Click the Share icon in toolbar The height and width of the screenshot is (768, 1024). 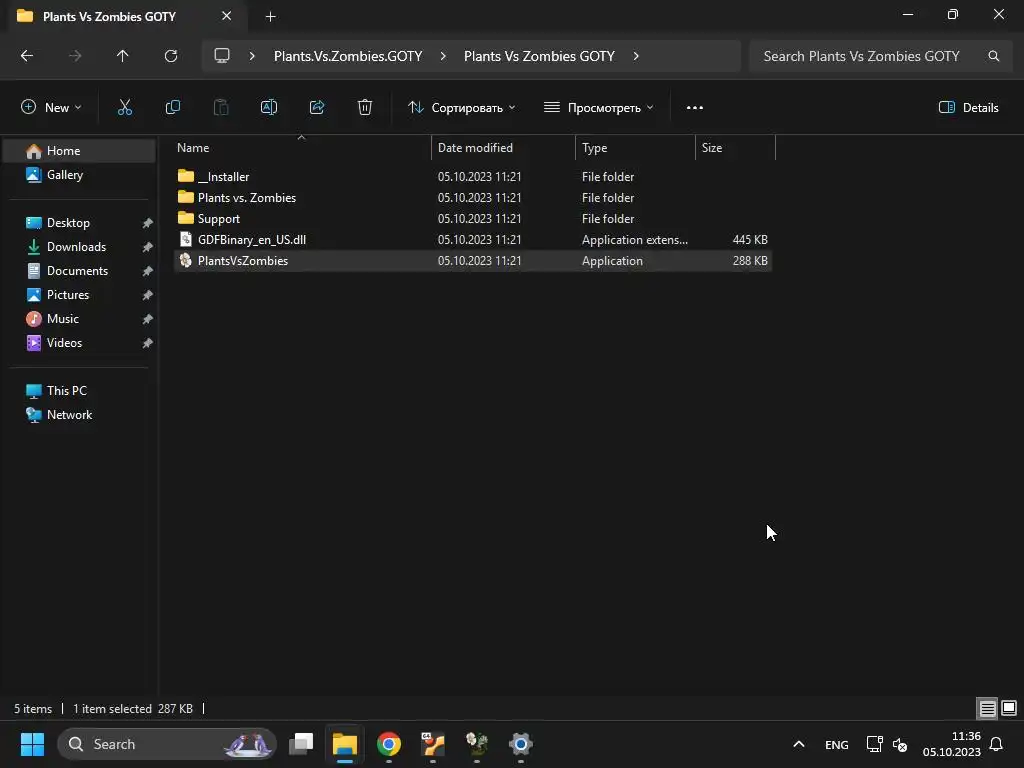coord(317,107)
